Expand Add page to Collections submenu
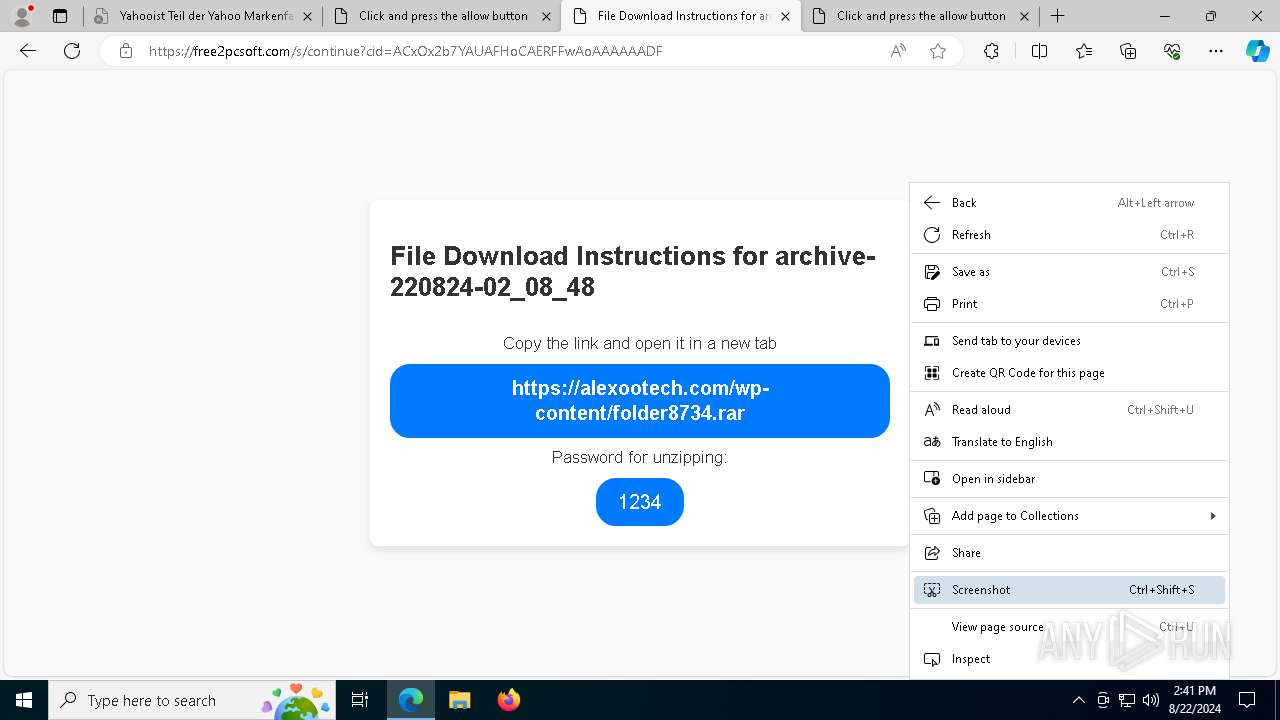 (x=1069, y=516)
